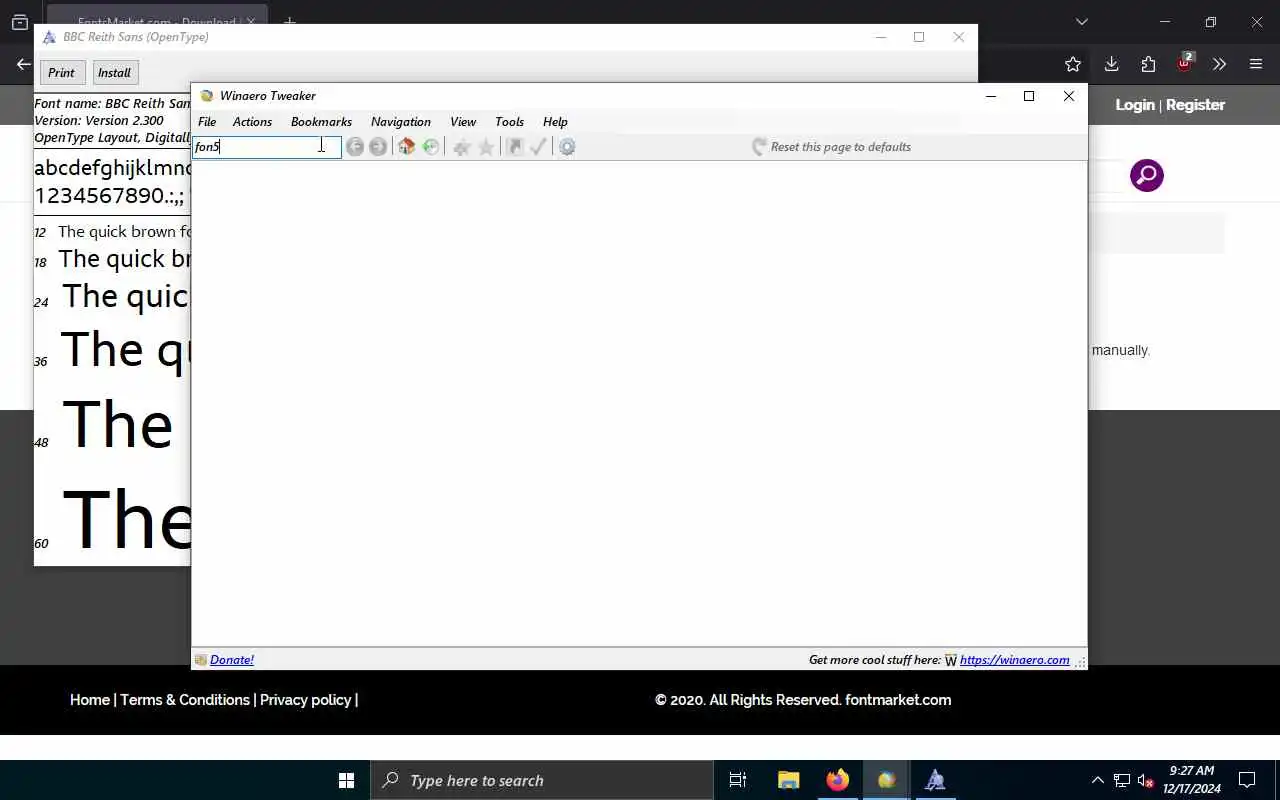The height and width of the screenshot is (800, 1280).
Task: Switch to the font viewer on the taskbar
Action: [935, 780]
